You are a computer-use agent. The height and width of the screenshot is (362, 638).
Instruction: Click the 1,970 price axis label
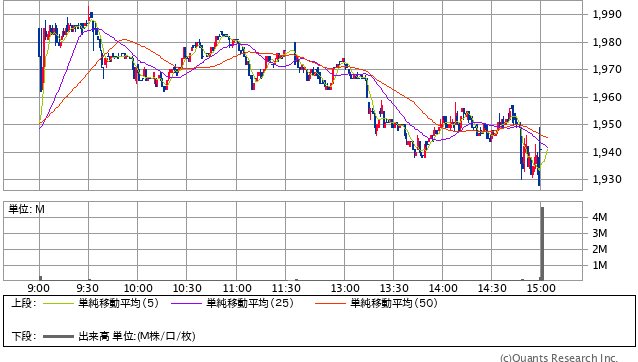(x=607, y=70)
